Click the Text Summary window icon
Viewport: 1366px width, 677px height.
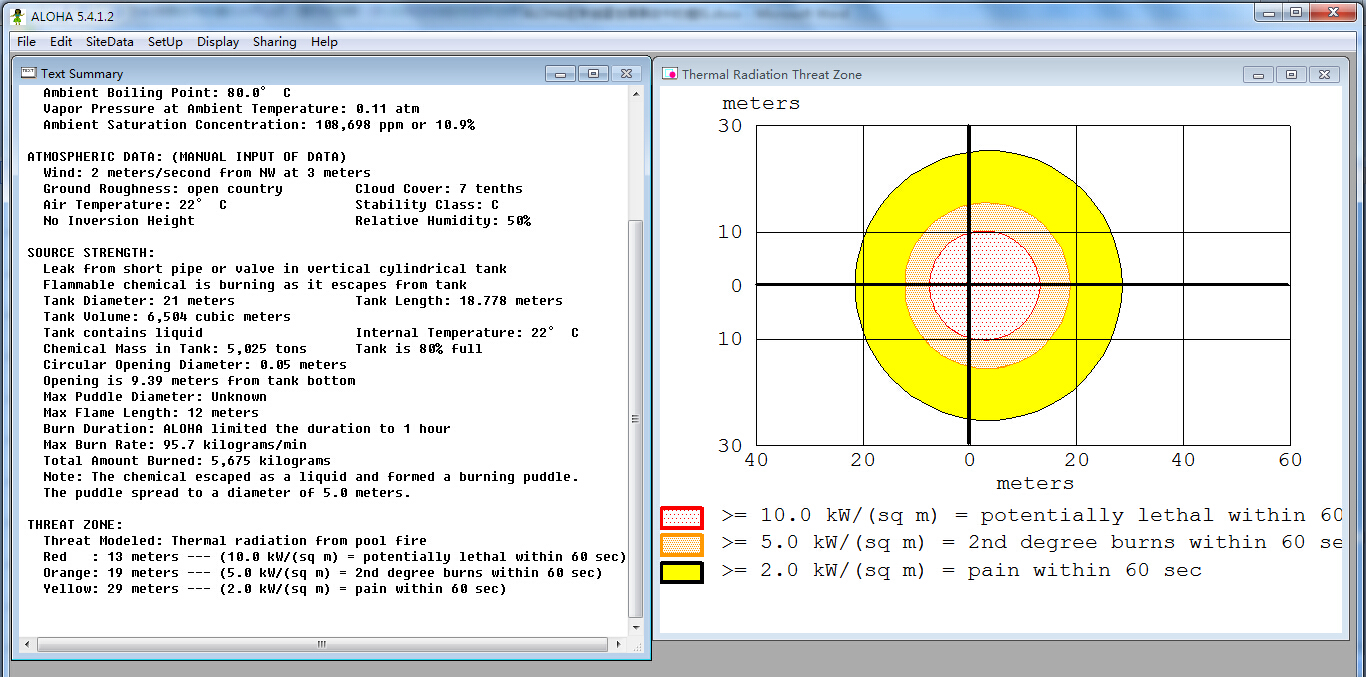30,73
